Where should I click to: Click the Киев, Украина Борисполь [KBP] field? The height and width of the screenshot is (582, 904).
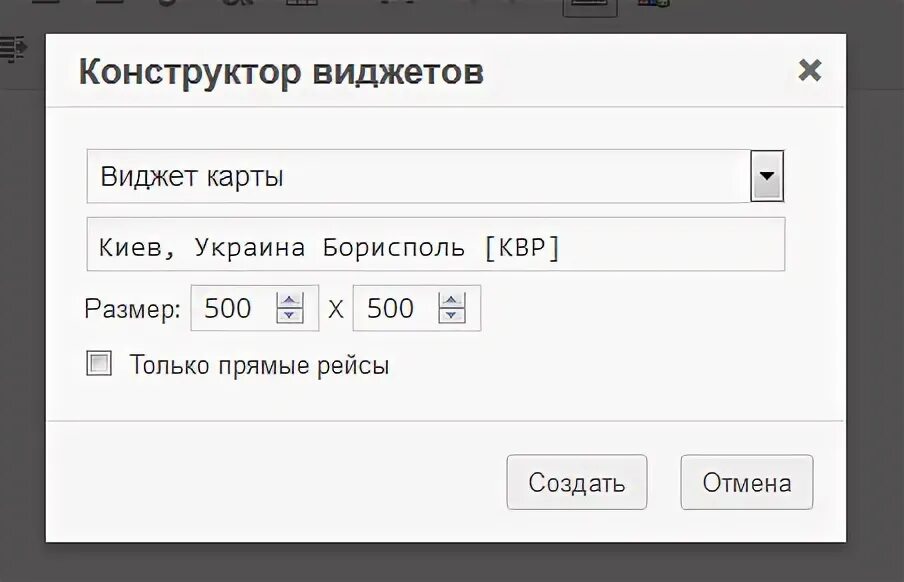tap(435, 245)
